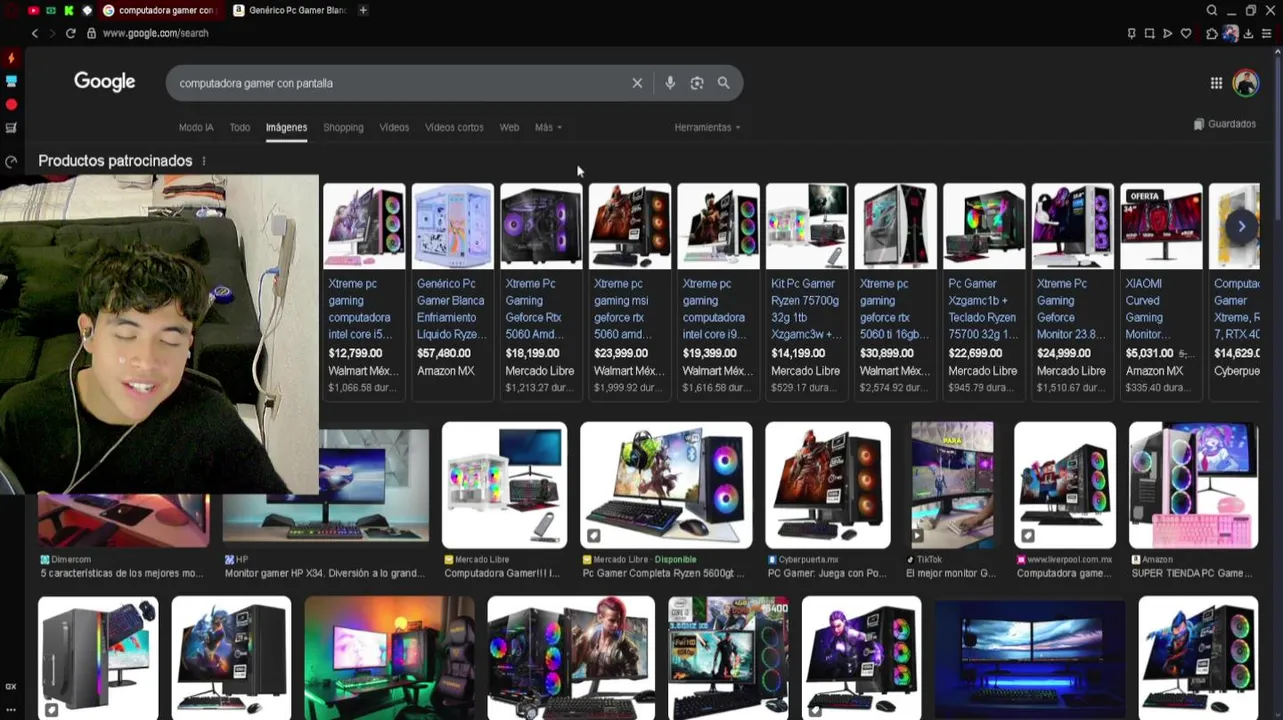Open the Kit Pc Gamer Ryzen $14,199.00 listing

[807, 290]
